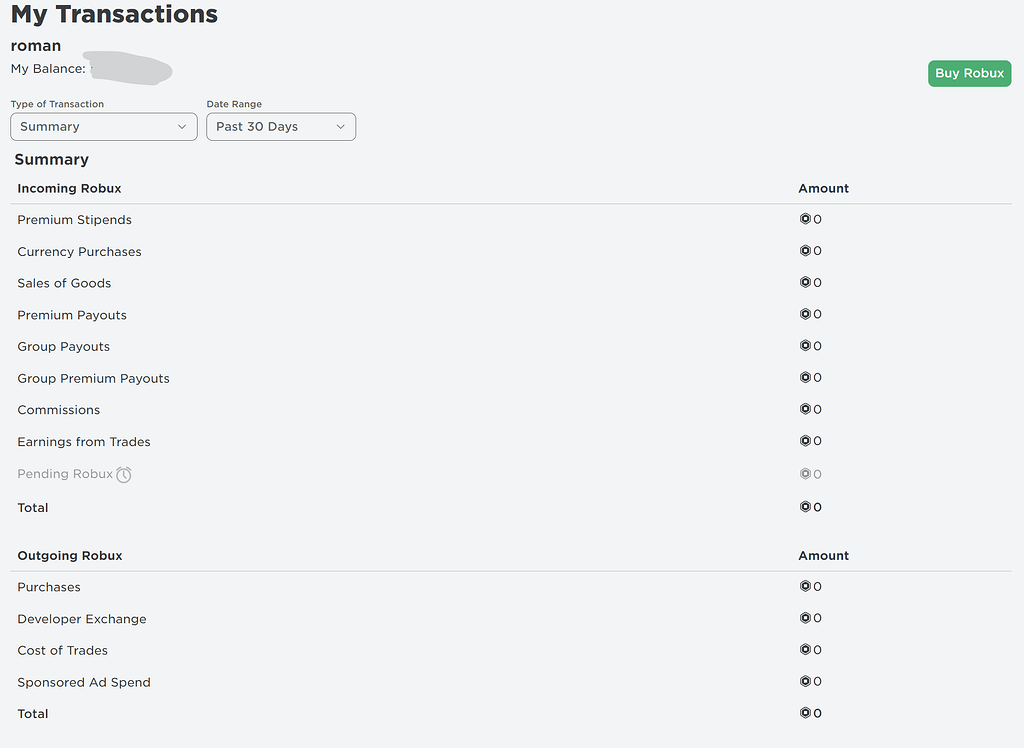Click the pending clock icon next to Pending Robux
Image resolution: width=1024 pixels, height=748 pixels.
coord(124,473)
